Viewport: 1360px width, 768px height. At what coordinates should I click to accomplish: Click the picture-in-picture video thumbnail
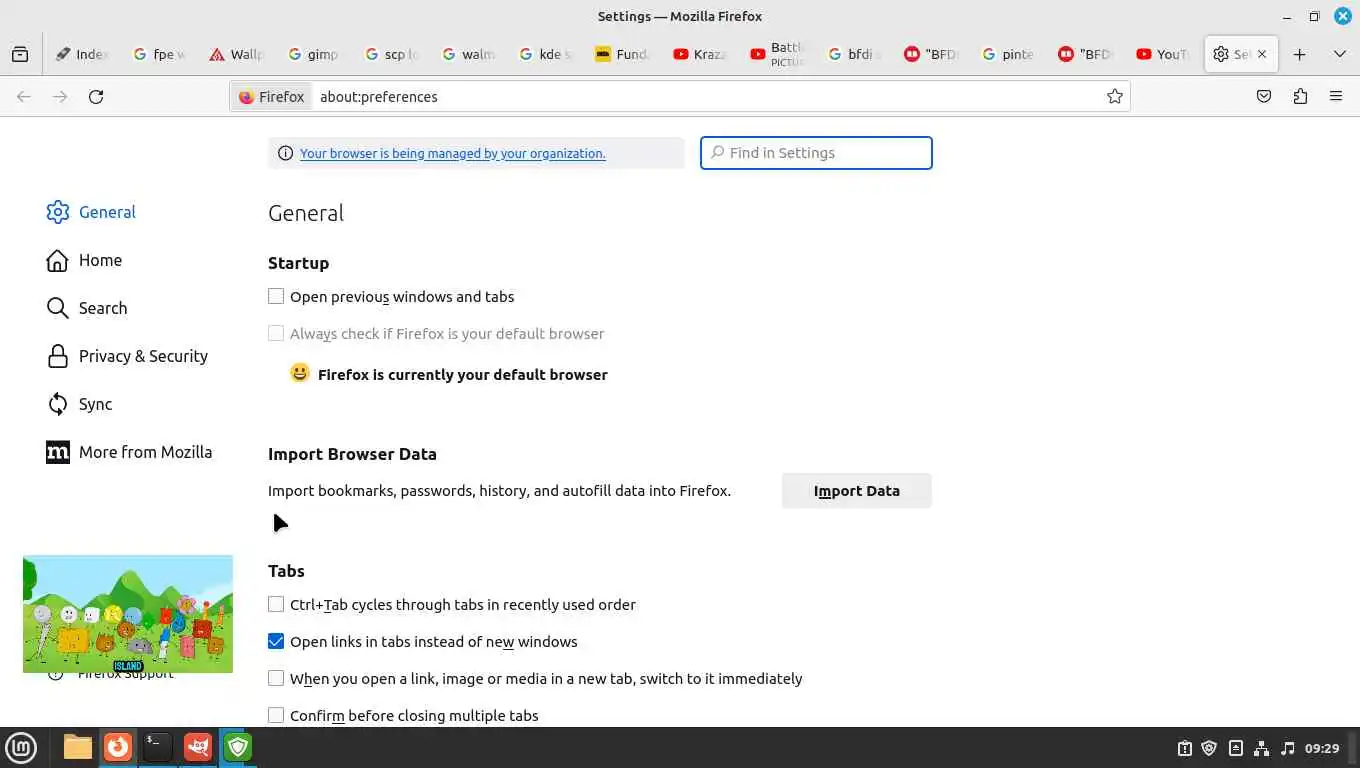[128, 614]
